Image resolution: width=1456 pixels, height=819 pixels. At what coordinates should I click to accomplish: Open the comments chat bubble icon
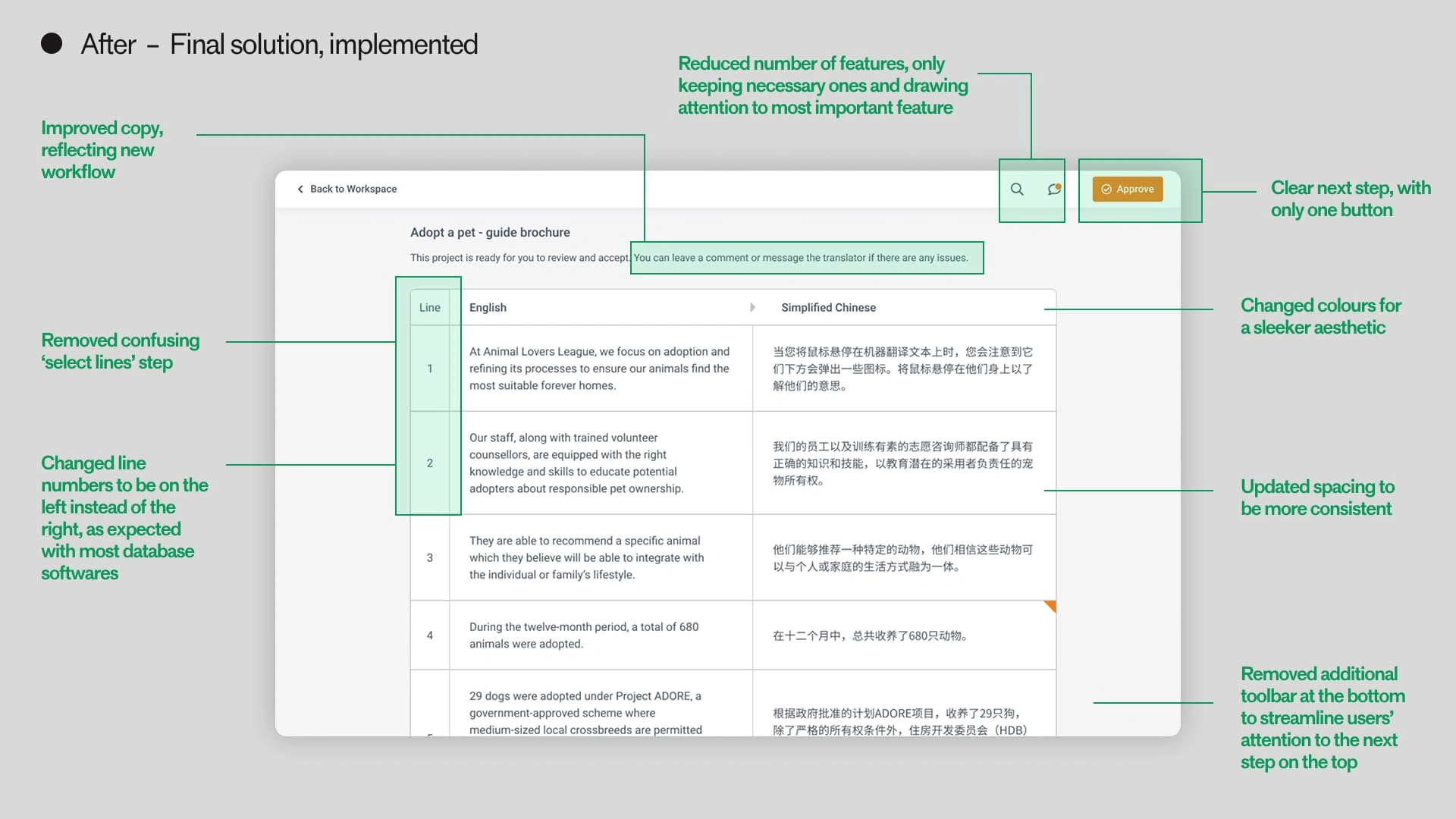pyautogui.click(x=1054, y=190)
